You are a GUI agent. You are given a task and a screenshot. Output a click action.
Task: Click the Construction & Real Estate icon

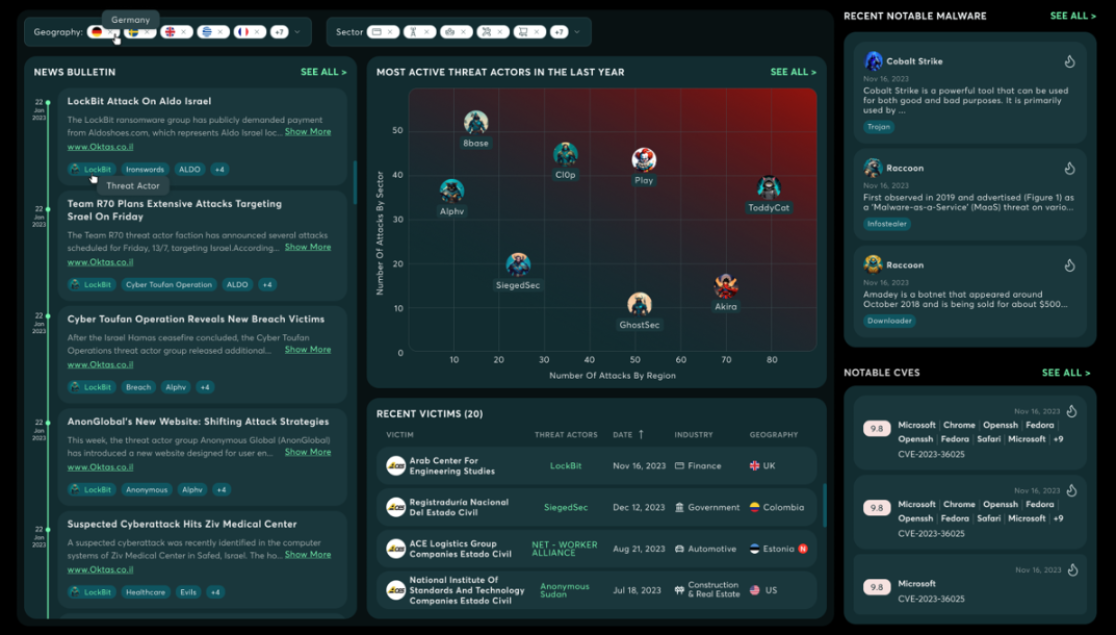[679, 590]
